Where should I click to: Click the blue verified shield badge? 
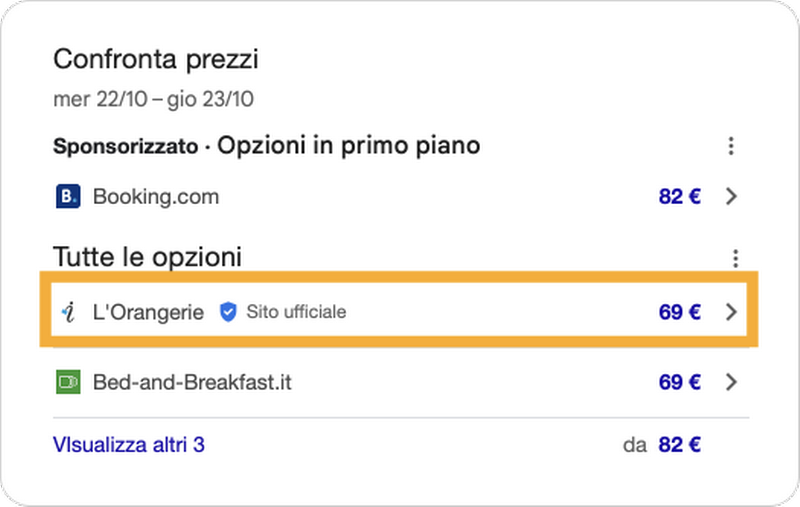click(228, 312)
